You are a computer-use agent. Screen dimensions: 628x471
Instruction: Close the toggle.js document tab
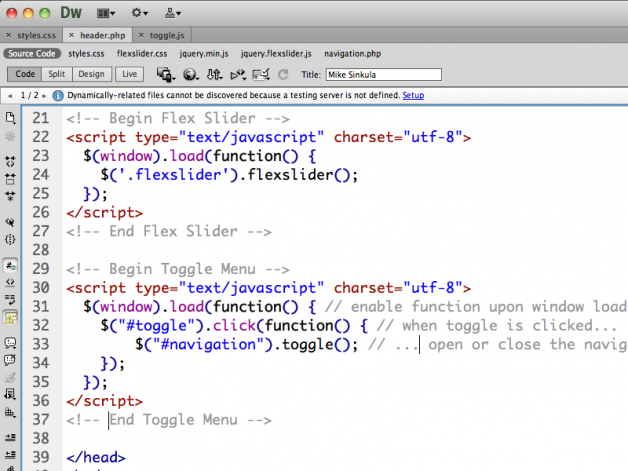click(x=141, y=35)
